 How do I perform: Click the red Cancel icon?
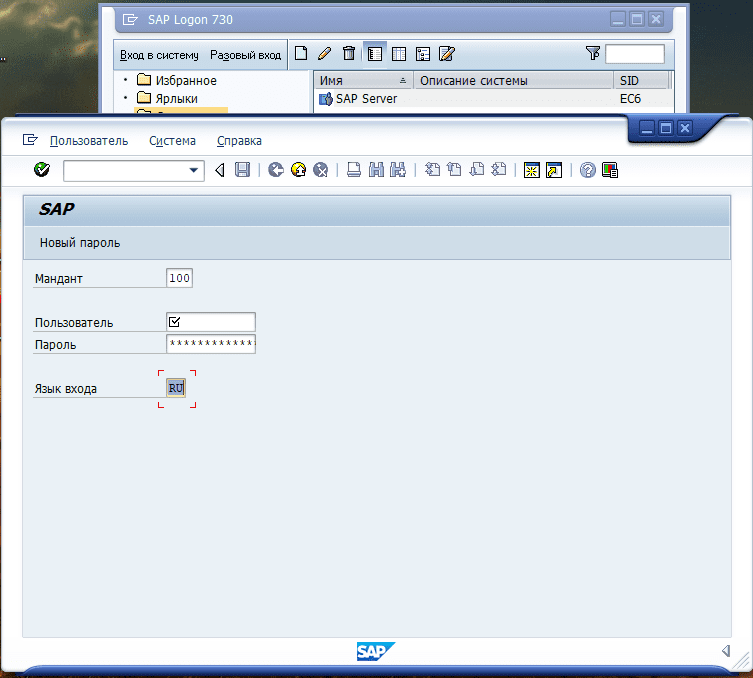pyautogui.click(x=320, y=170)
